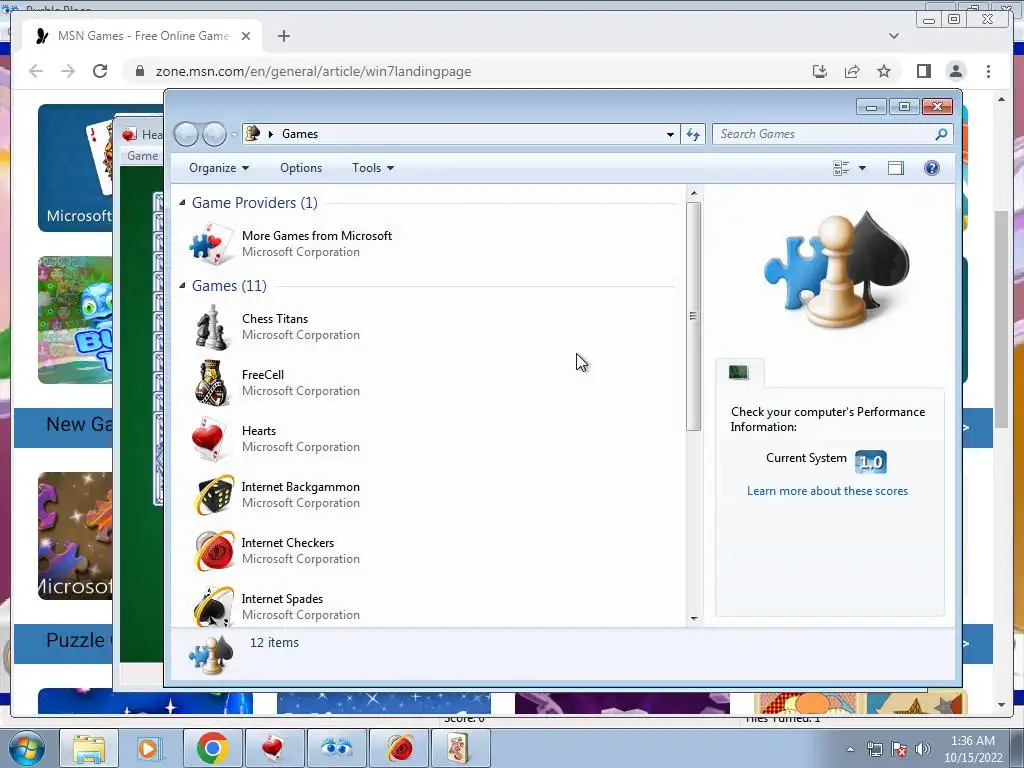Image resolution: width=1024 pixels, height=768 pixels.
Task: Click the search magnifier in Search Games
Action: (940, 135)
